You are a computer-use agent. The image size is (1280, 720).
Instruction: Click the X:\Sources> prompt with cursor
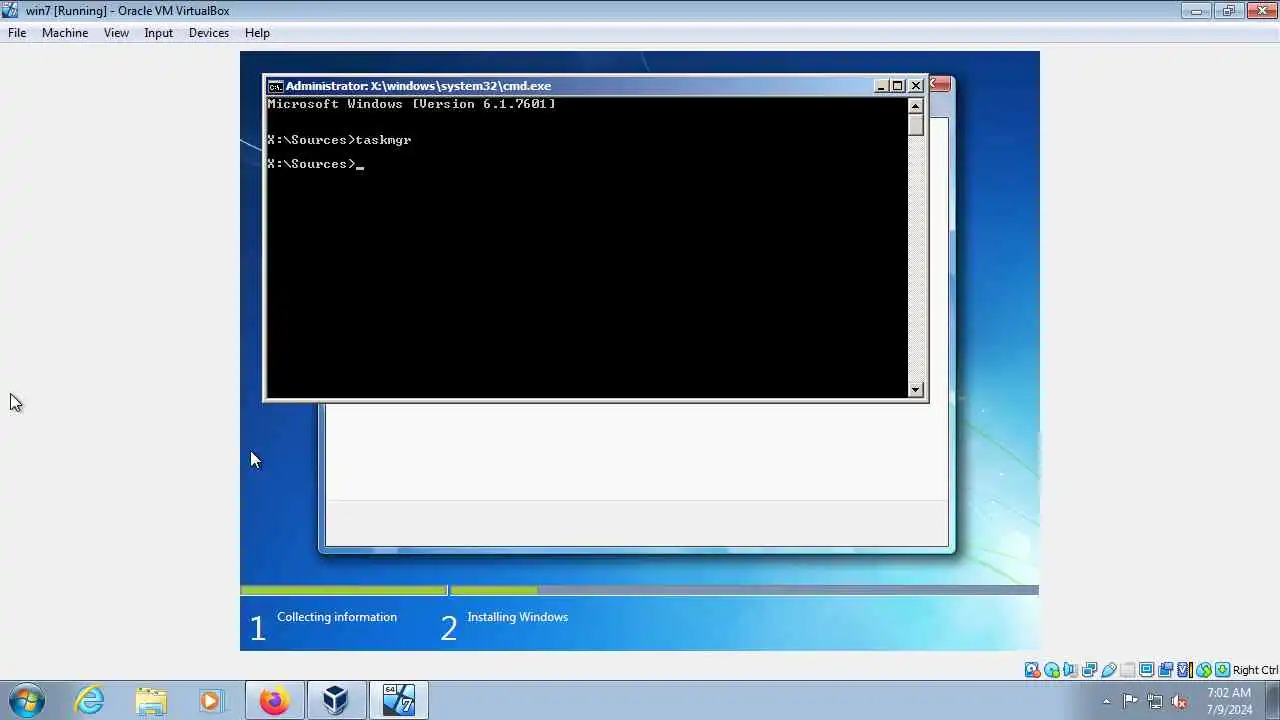(315, 164)
